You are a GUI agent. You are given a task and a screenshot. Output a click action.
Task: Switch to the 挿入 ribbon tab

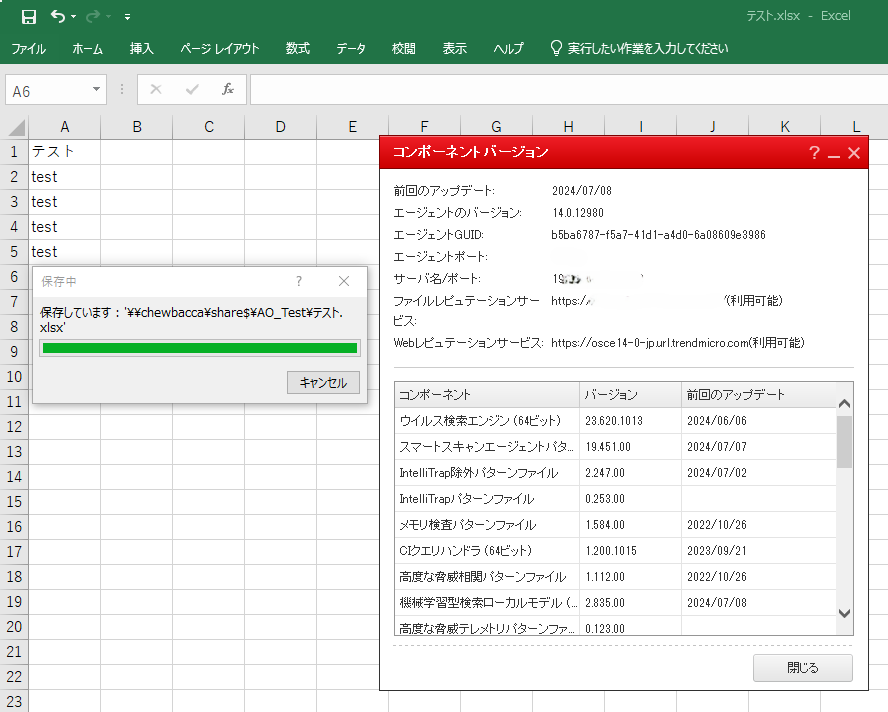[x=142, y=48]
